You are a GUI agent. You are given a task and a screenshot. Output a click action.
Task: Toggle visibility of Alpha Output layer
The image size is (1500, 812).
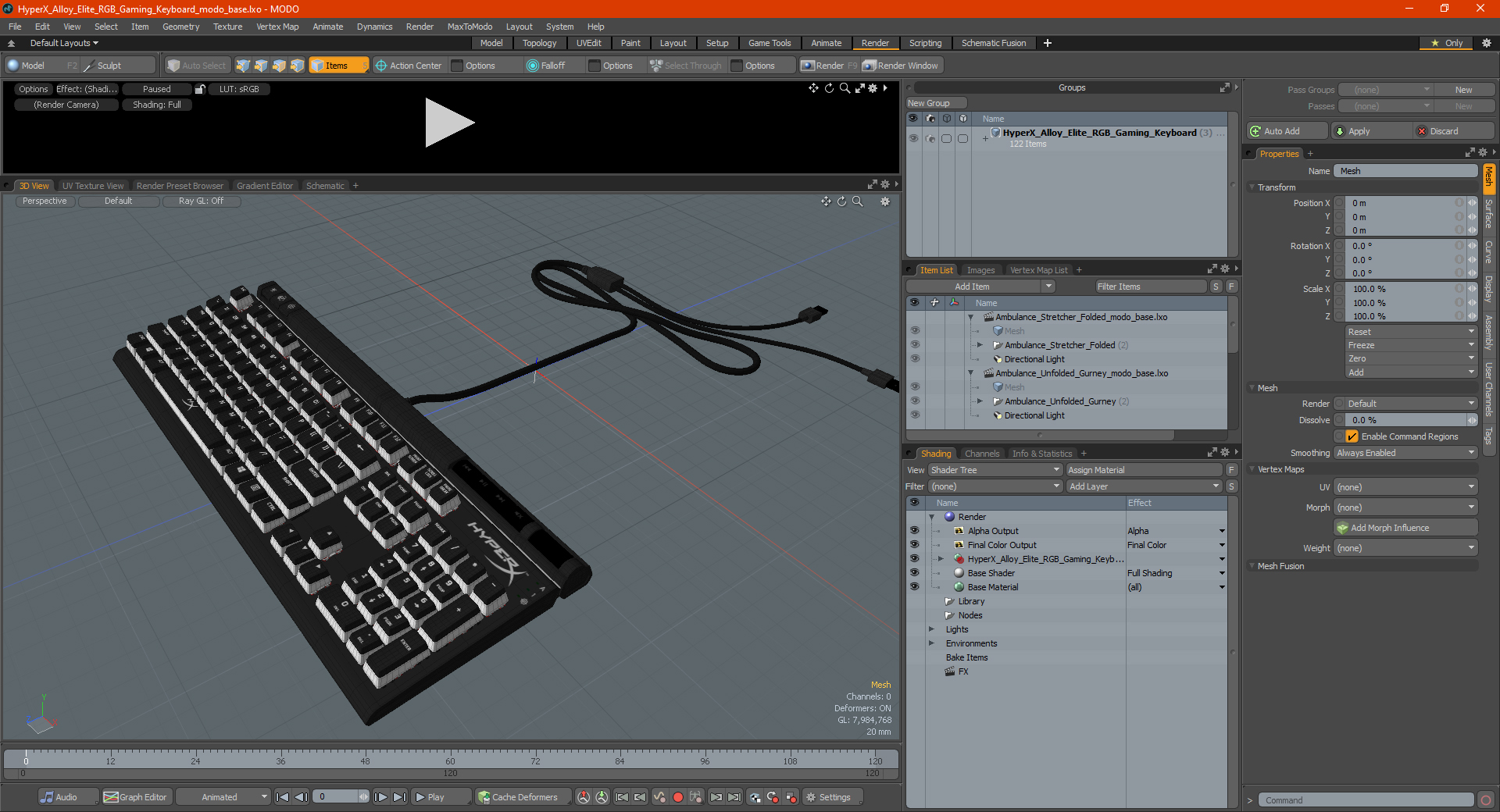pyautogui.click(x=914, y=531)
